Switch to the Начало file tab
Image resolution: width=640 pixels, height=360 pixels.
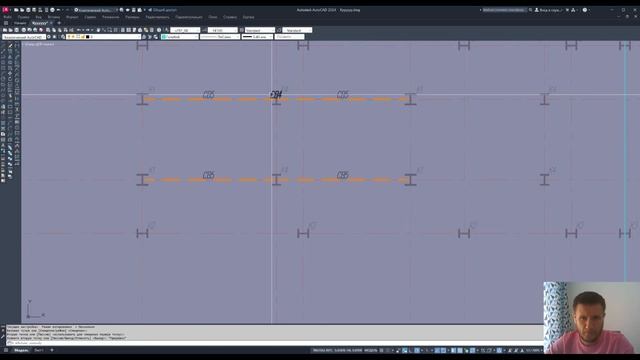(x=20, y=23)
